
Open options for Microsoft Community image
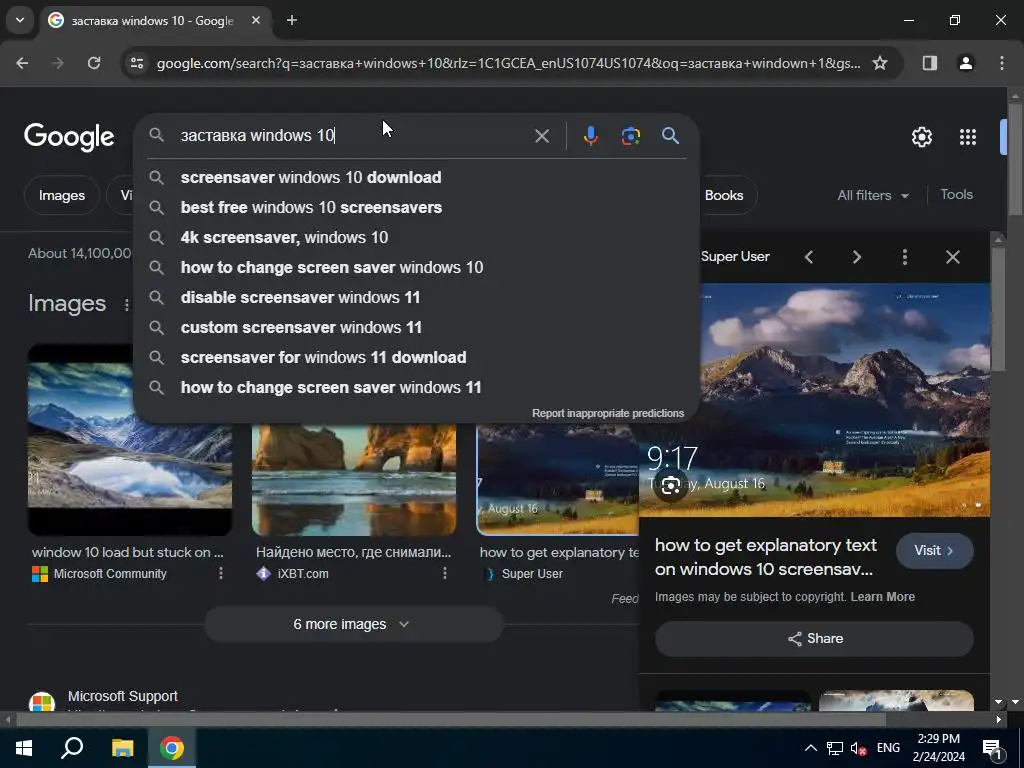point(221,573)
